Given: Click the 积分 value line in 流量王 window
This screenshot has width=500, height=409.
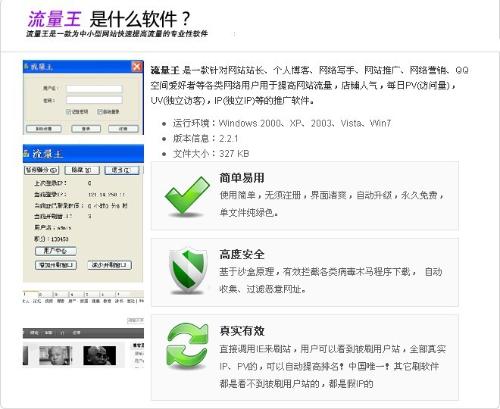Looking at the screenshot, I should point(51,239).
